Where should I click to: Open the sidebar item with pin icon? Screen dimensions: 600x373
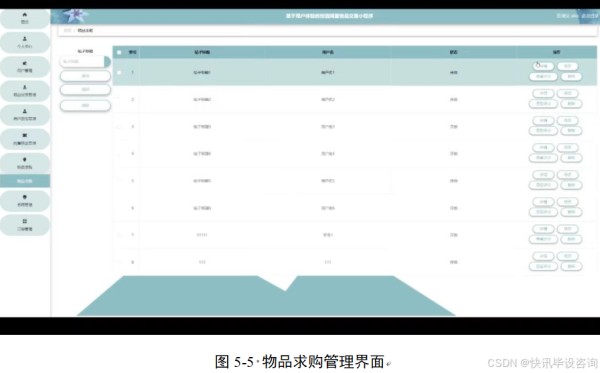24,163
